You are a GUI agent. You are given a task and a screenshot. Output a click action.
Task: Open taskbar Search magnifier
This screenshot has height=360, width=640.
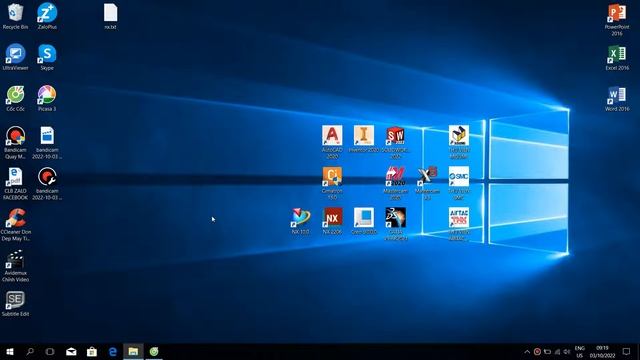[30, 351]
